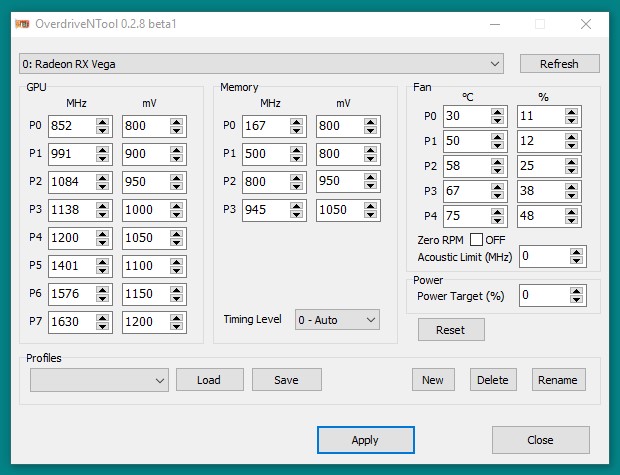This screenshot has height=475, width=620.
Task: Increase Power Target percent up arrow
Action: pos(577,290)
